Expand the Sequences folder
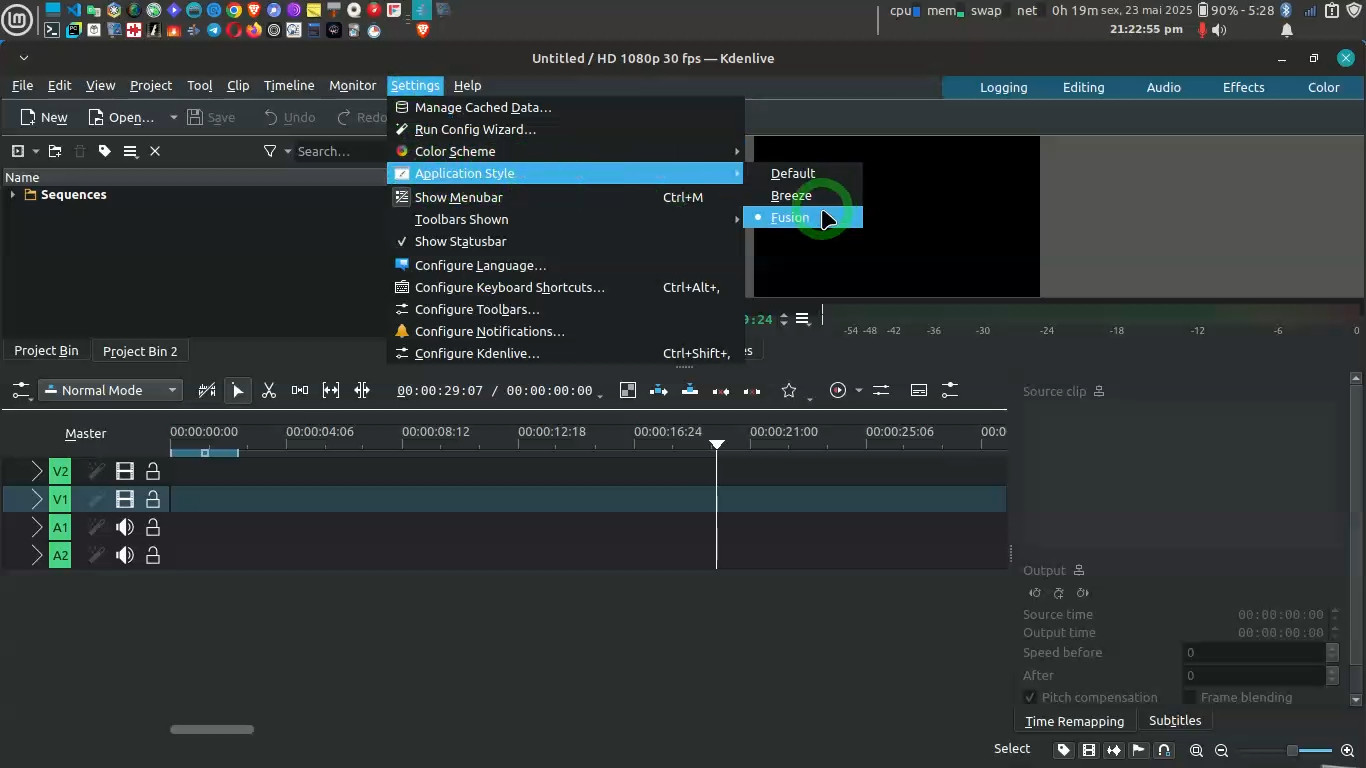Screen dimensions: 1366x768 pyautogui.click(x=13, y=195)
